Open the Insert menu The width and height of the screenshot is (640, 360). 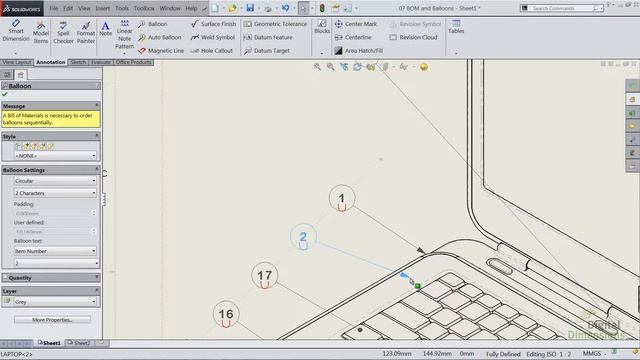point(102,8)
